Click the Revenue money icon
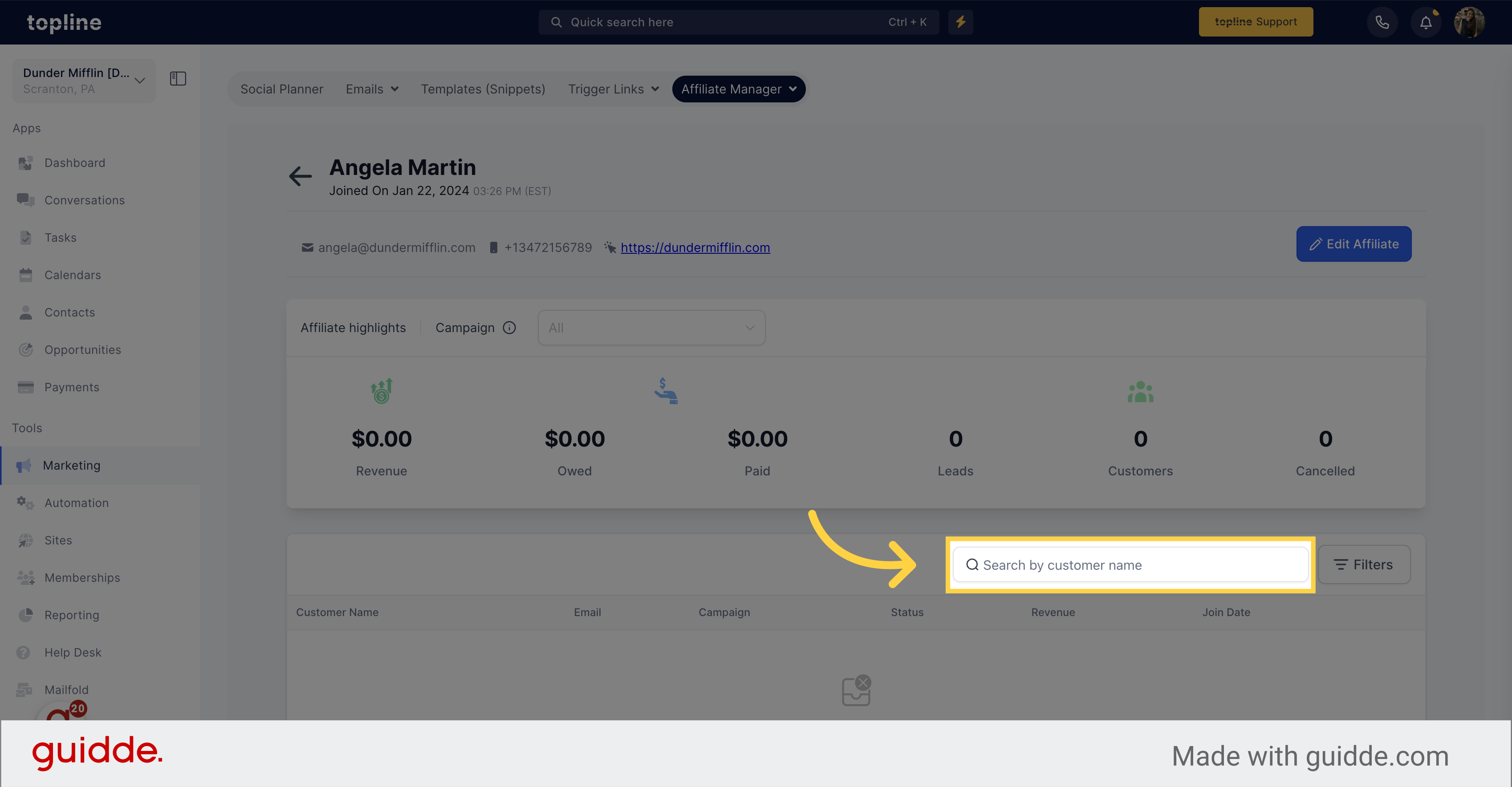This screenshot has height=787, width=1512. [x=382, y=391]
